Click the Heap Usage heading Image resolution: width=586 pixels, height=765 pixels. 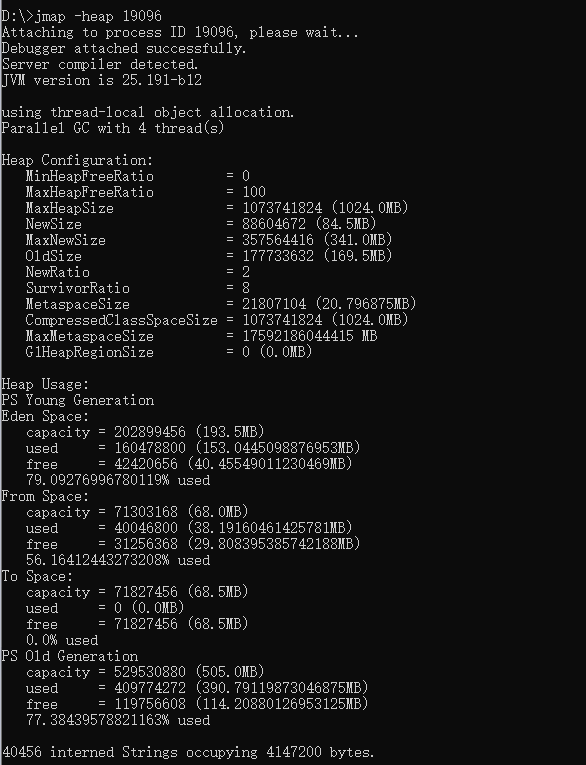coord(45,384)
